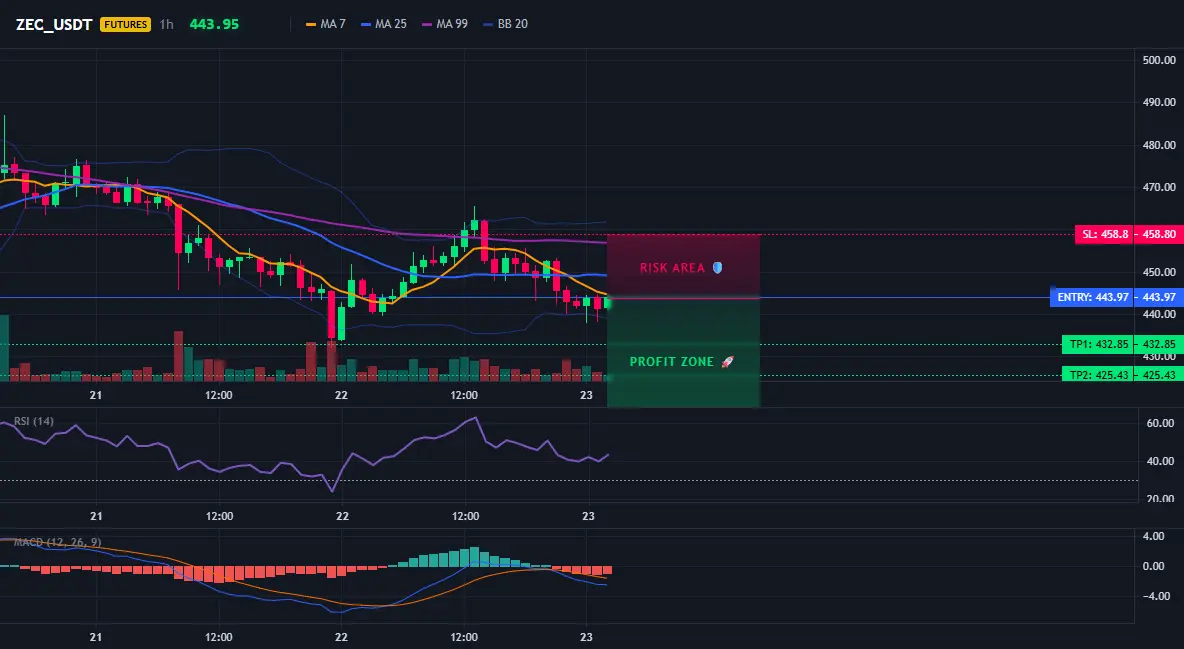Toggle the MA 7 legend indicator

pyautogui.click(x=325, y=24)
